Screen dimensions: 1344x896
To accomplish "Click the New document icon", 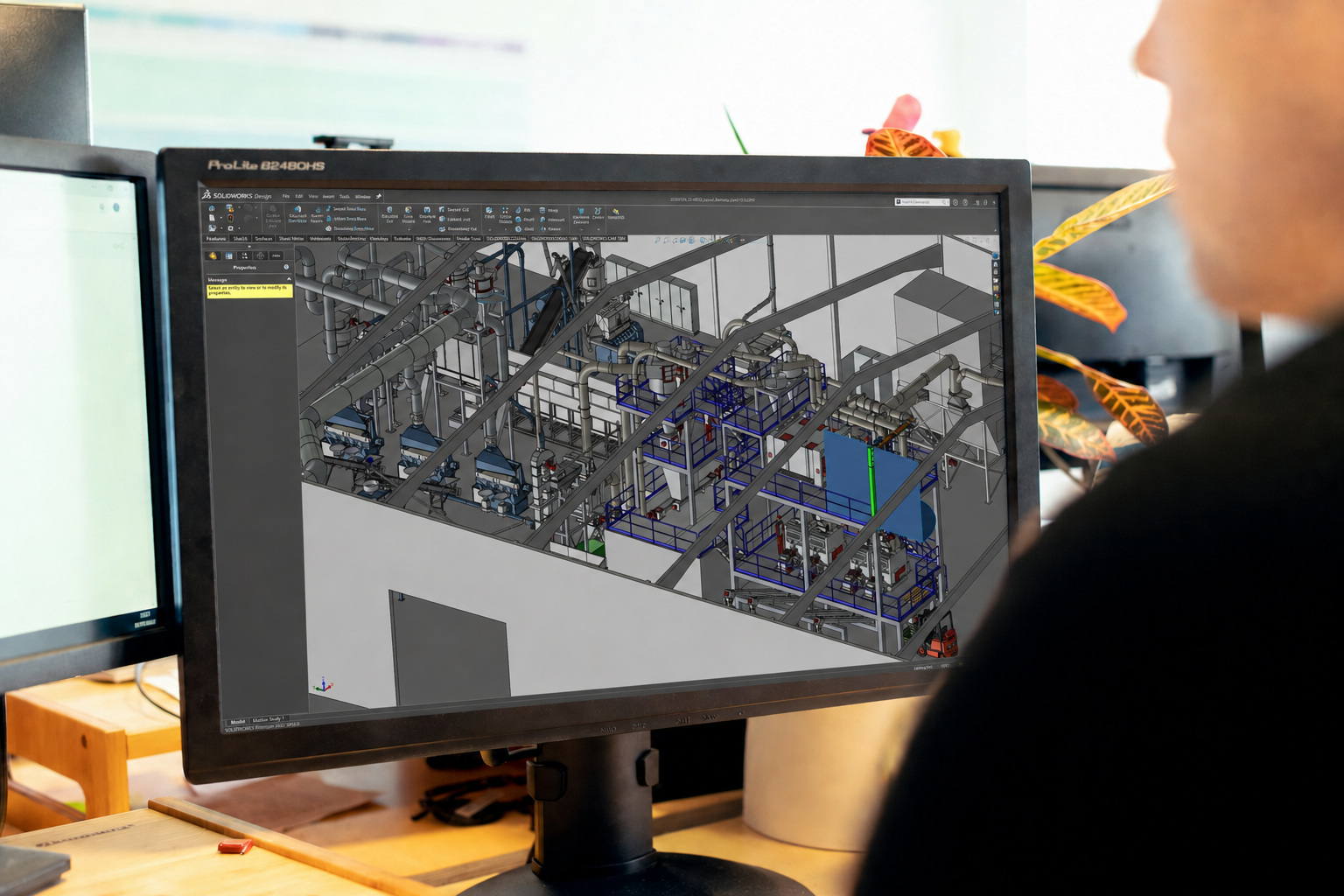I will click(212, 218).
